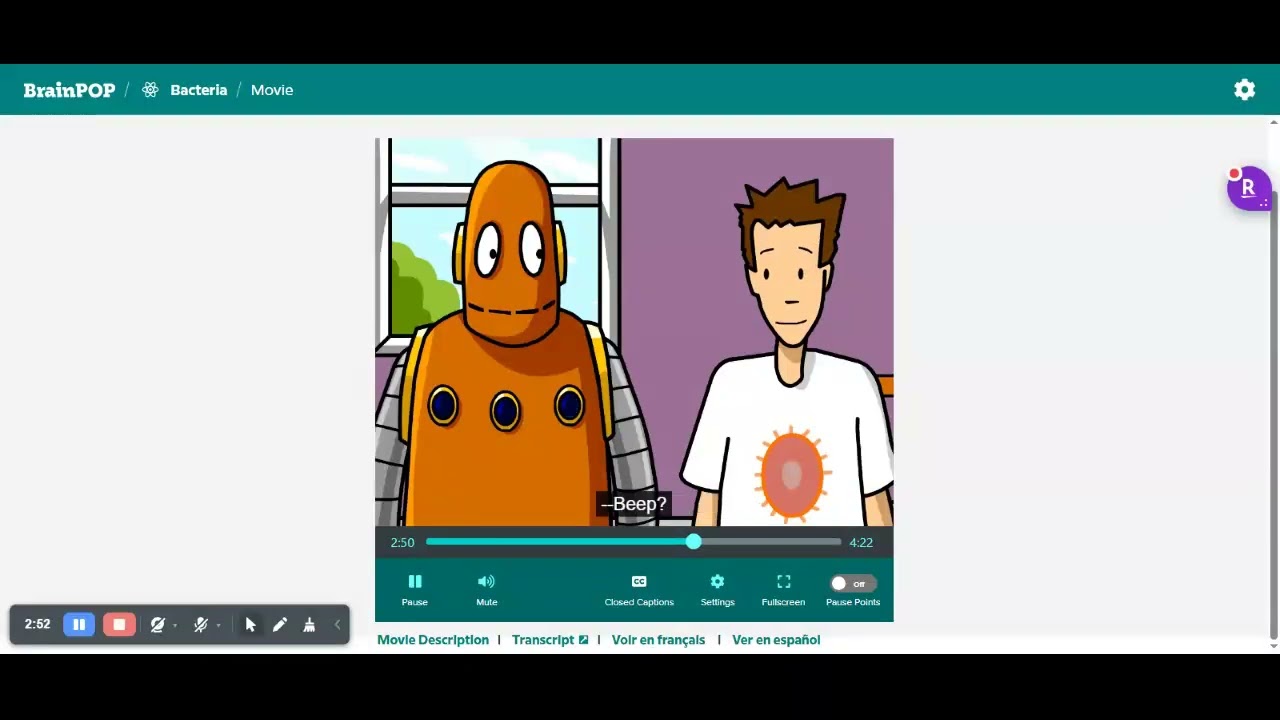The width and height of the screenshot is (1280, 720).
Task: Open the Movie Description link
Action: point(433,640)
